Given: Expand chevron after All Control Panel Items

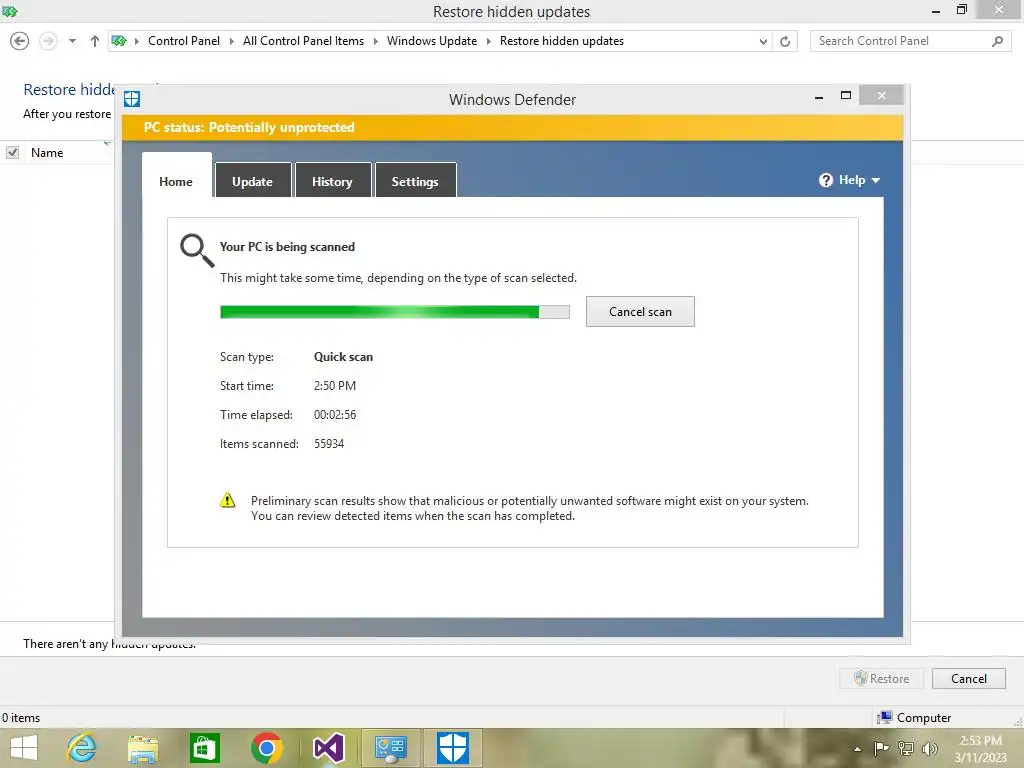Looking at the screenshot, I should click(x=376, y=41).
